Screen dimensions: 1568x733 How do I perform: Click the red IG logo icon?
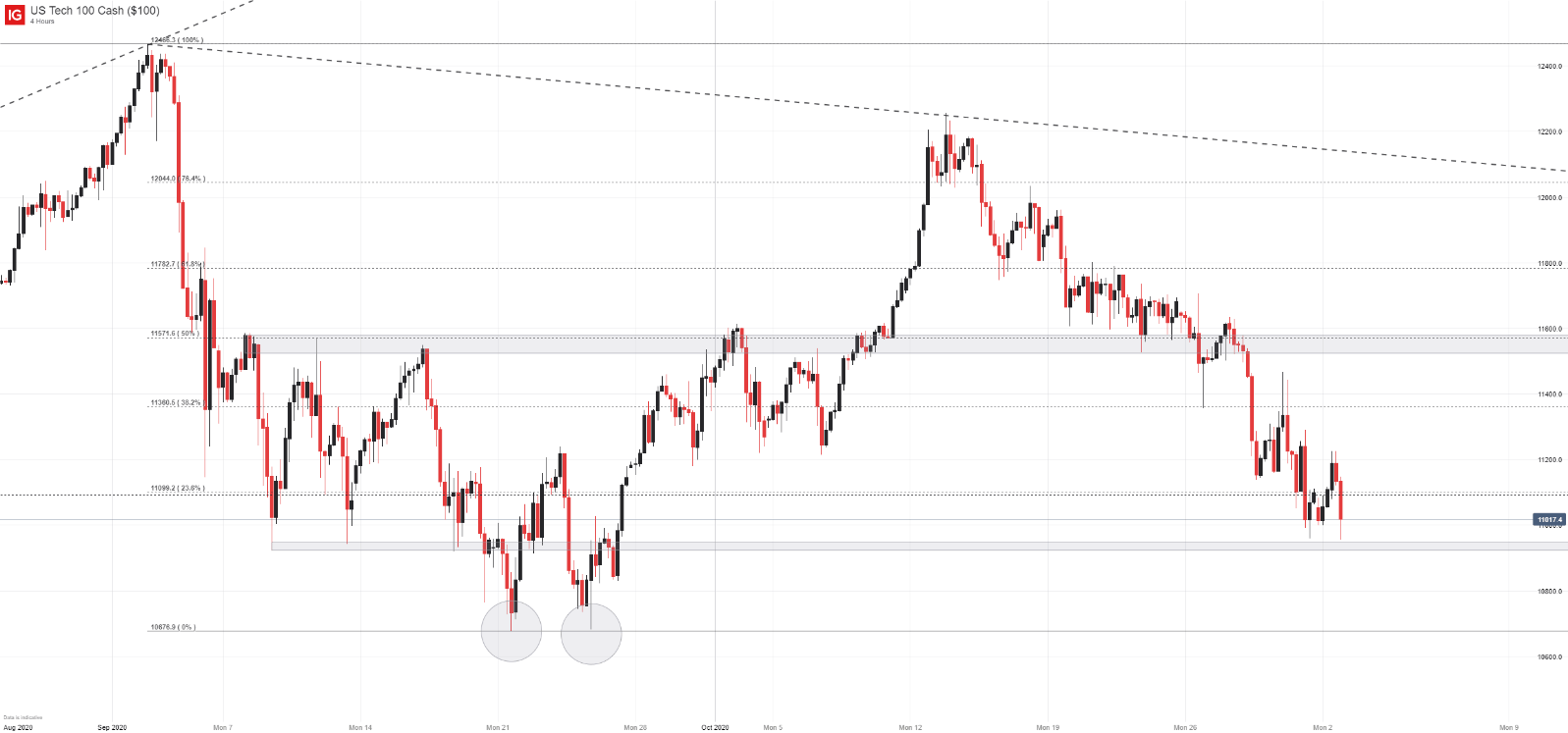pos(14,15)
